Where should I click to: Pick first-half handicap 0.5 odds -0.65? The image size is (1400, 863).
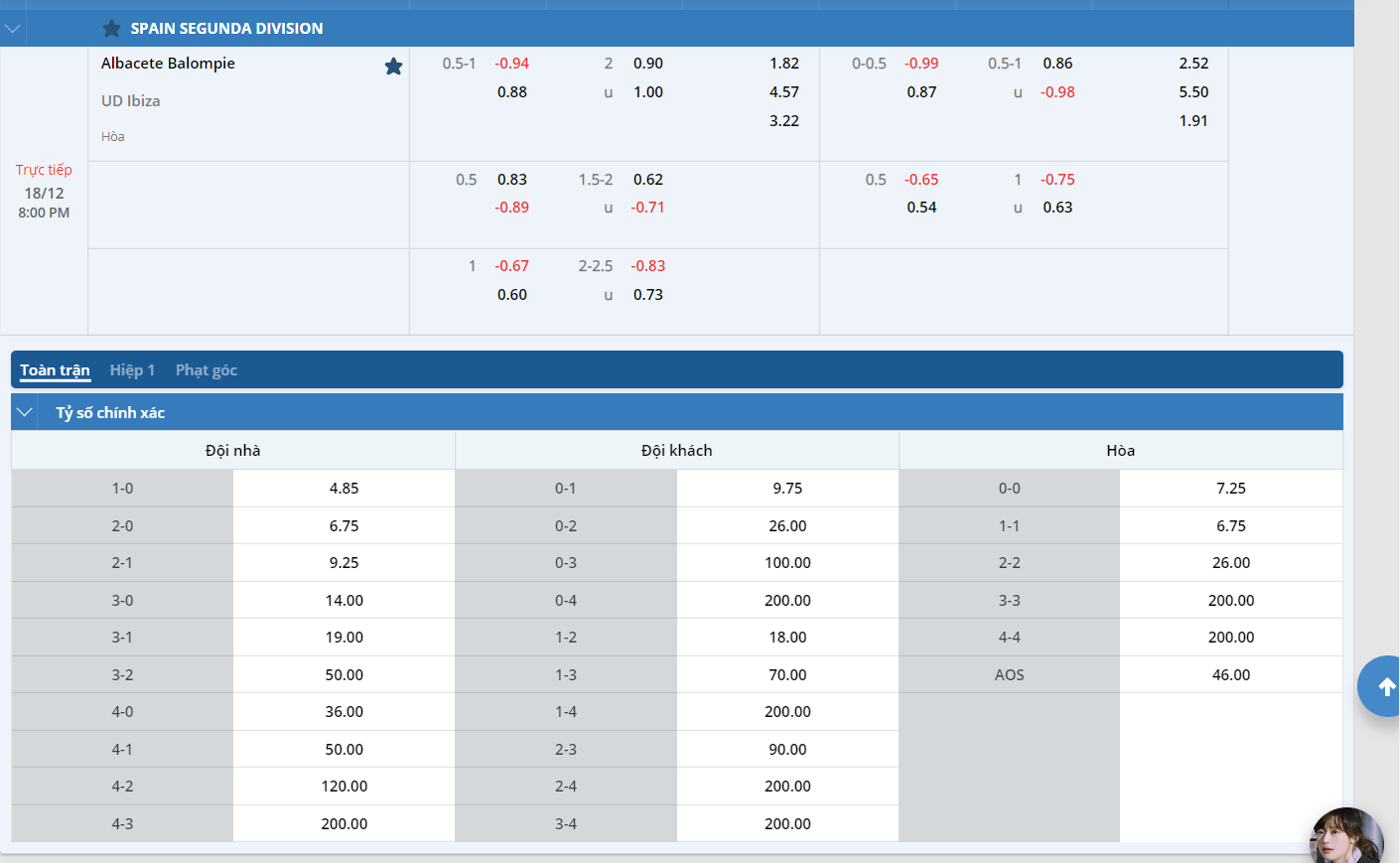921,180
